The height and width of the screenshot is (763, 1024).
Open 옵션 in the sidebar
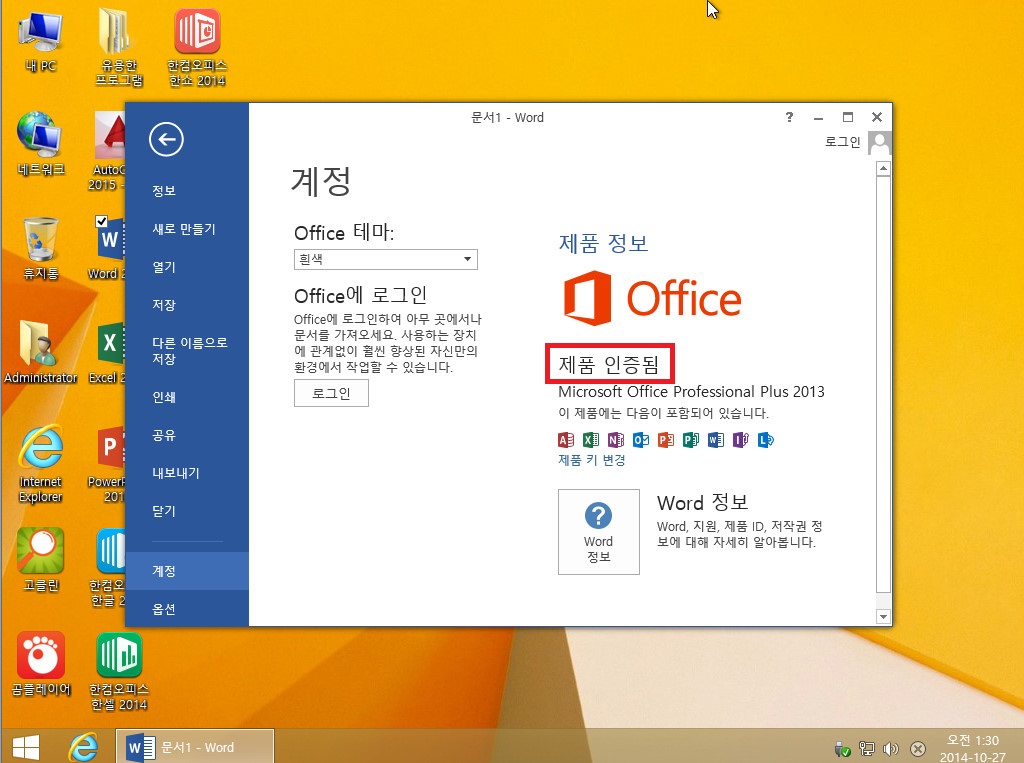point(164,609)
